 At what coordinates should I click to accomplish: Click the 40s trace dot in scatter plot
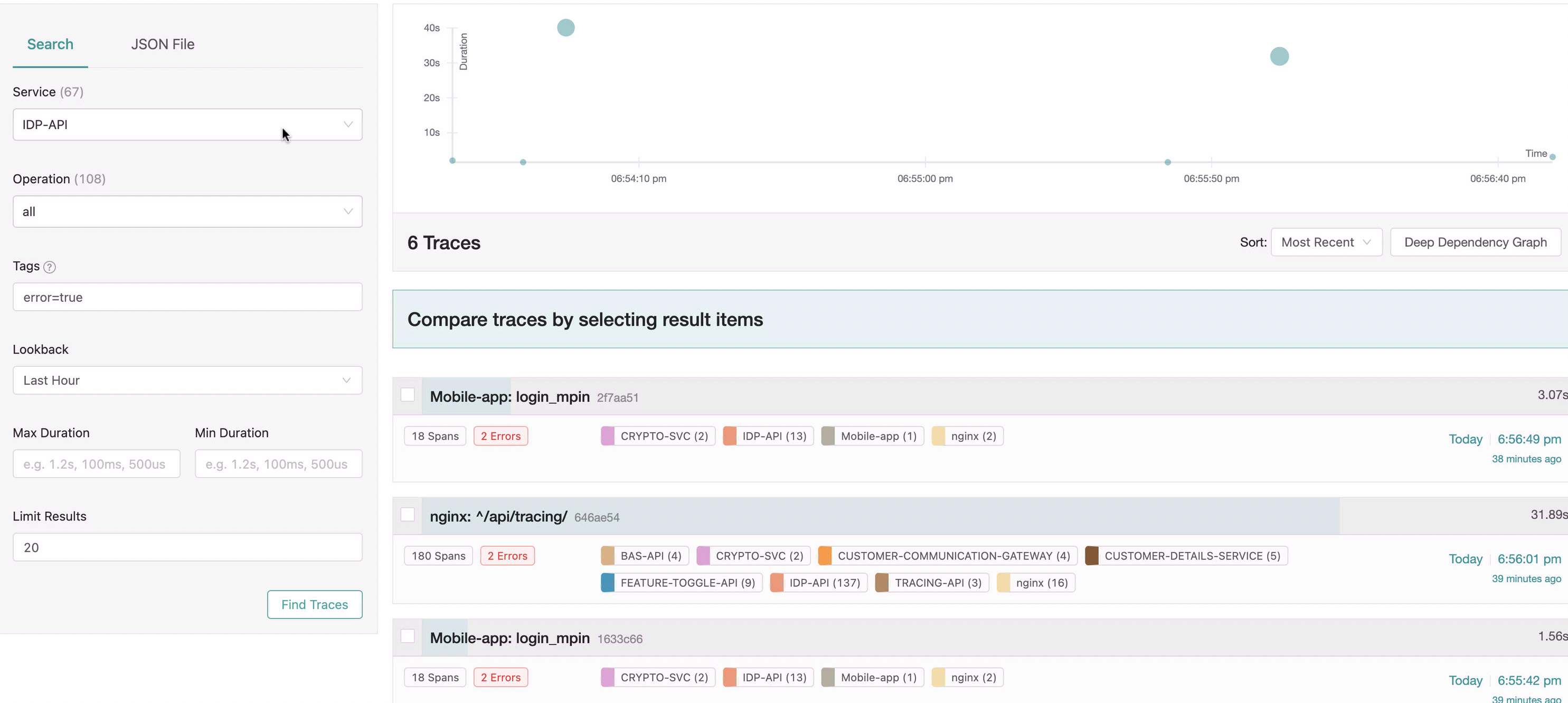point(565,27)
